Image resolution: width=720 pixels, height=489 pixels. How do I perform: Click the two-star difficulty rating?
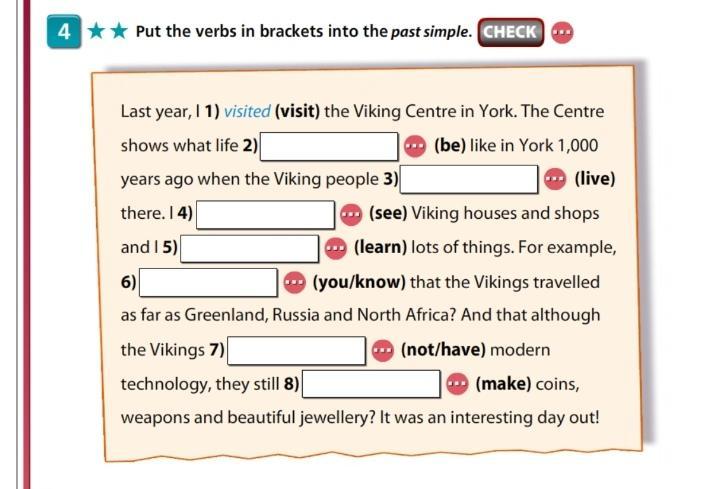click(106, 31)
